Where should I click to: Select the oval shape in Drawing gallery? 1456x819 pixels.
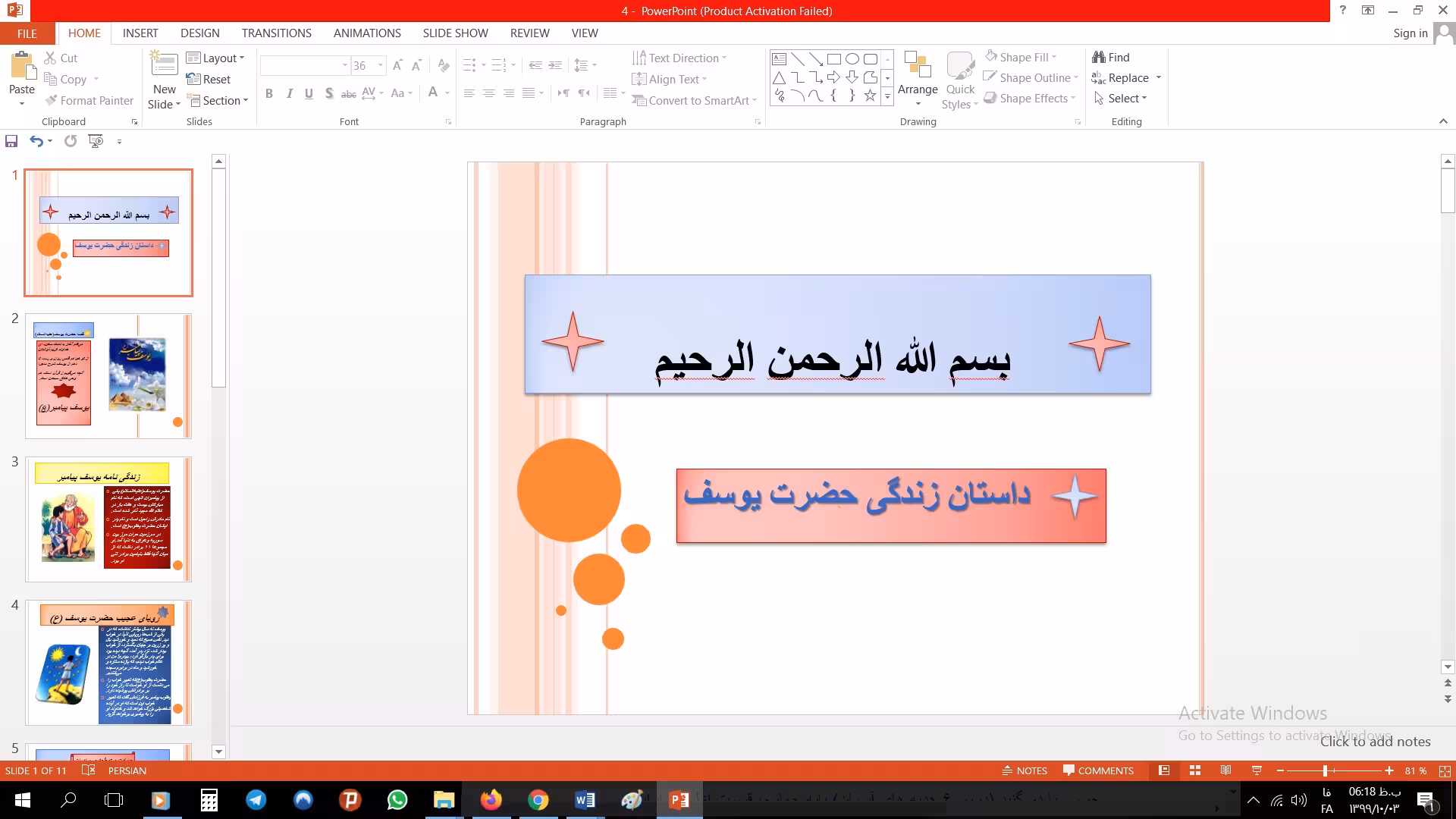[x=851, y=58]
